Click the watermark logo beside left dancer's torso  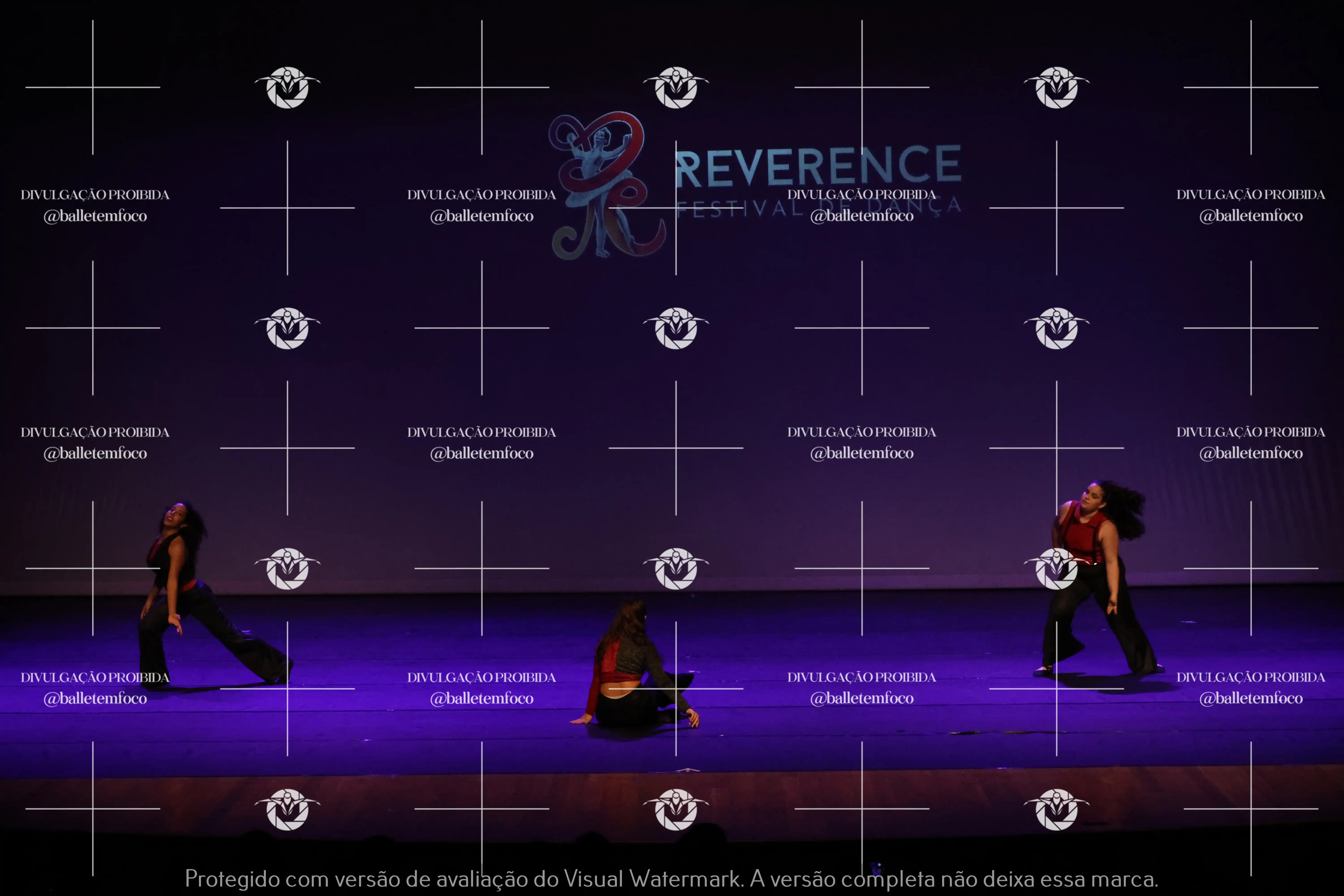pos(287,569)
